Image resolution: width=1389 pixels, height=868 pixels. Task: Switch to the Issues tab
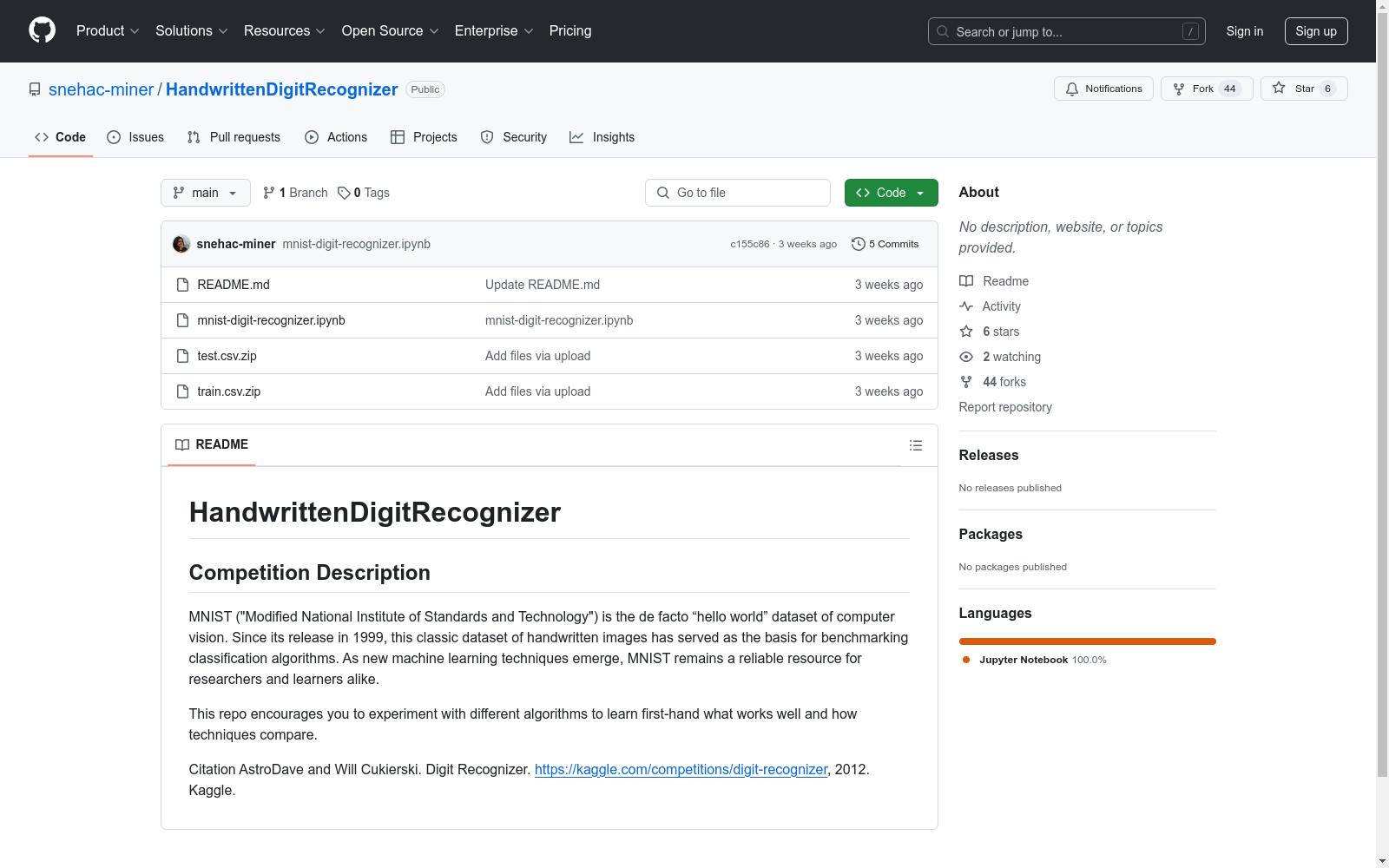click(135, 137)
